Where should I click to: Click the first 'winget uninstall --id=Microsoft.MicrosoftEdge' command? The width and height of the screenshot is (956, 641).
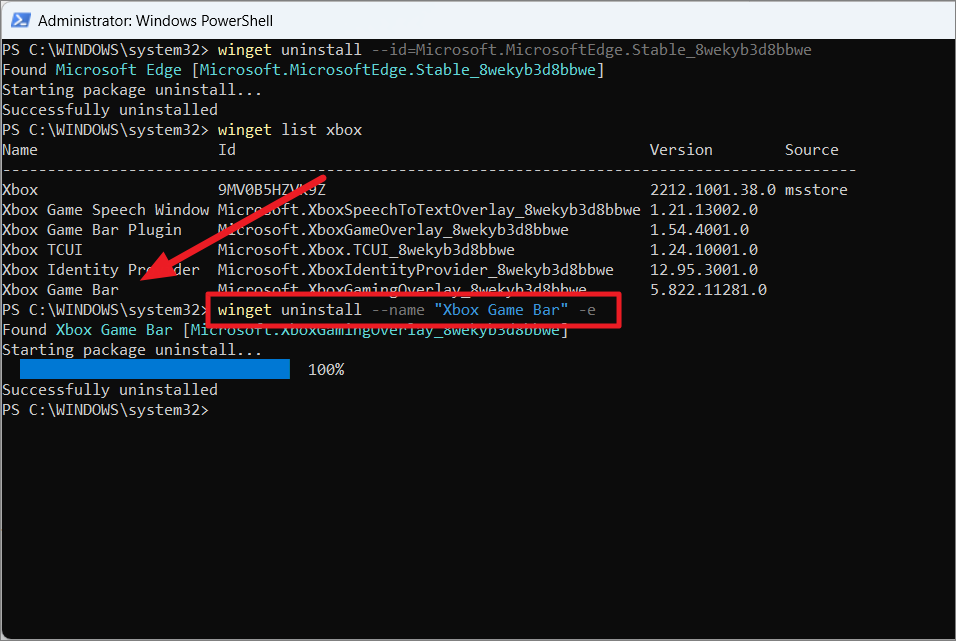515,49
